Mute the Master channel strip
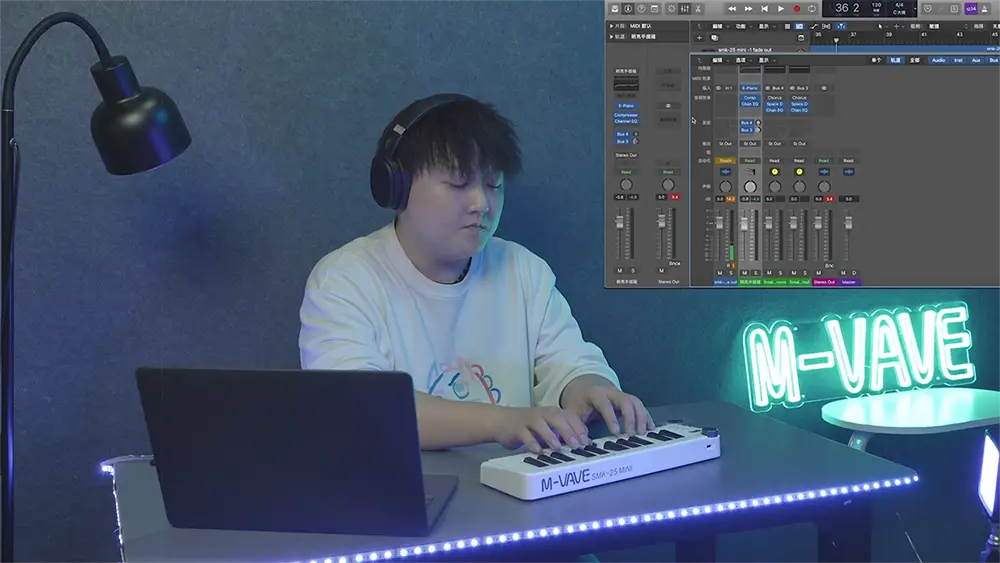The width and height of the screenshot is (1000, 563). (x=843, y=273)
